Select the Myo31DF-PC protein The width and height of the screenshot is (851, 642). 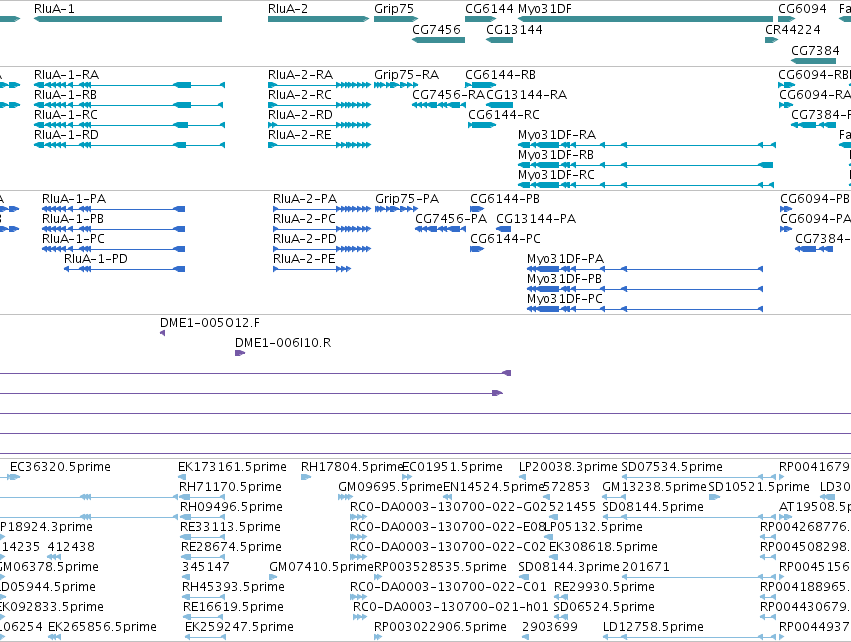[645, 309]
